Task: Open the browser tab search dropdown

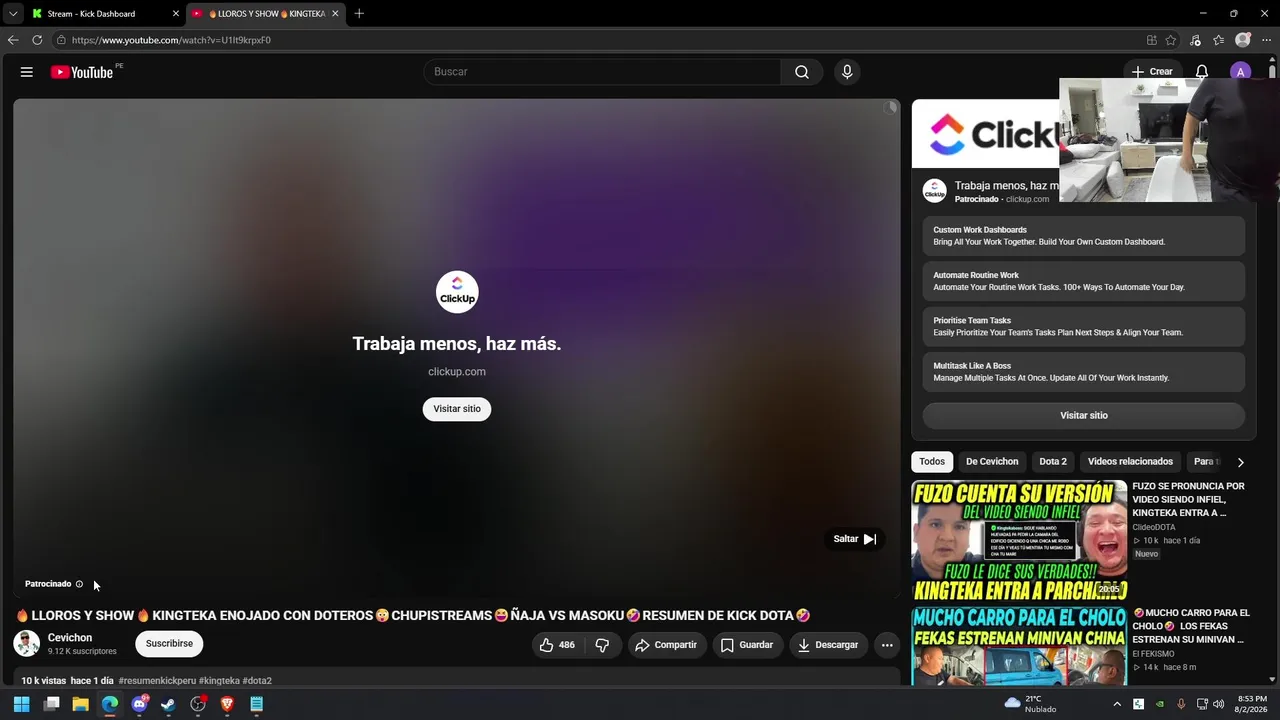Action: click(x=13, y=14)
